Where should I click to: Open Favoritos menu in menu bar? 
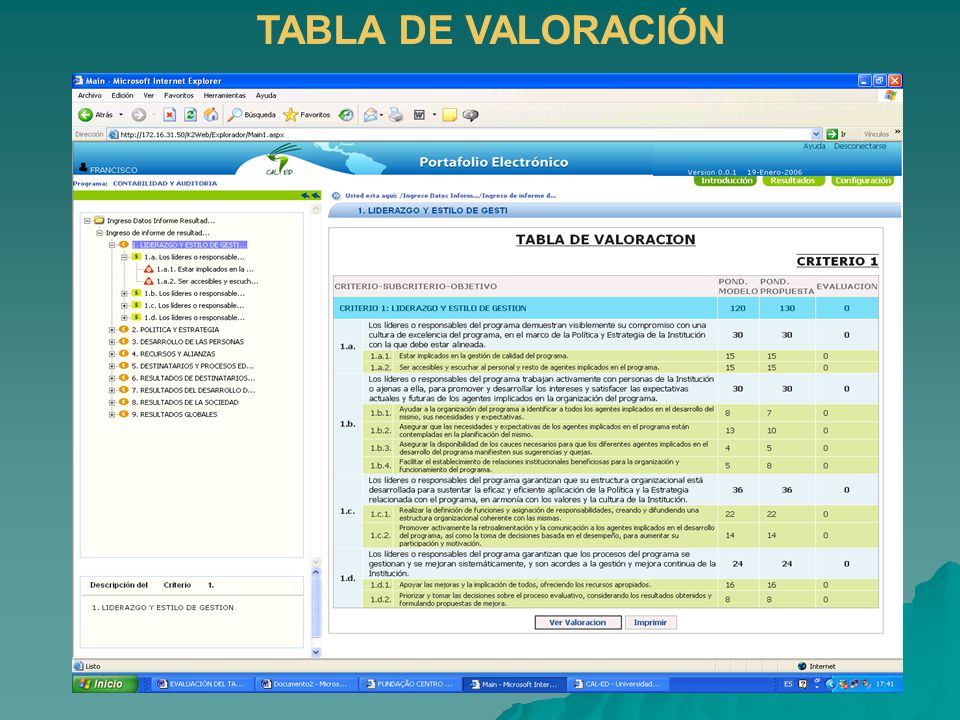(x=179, y=96)
